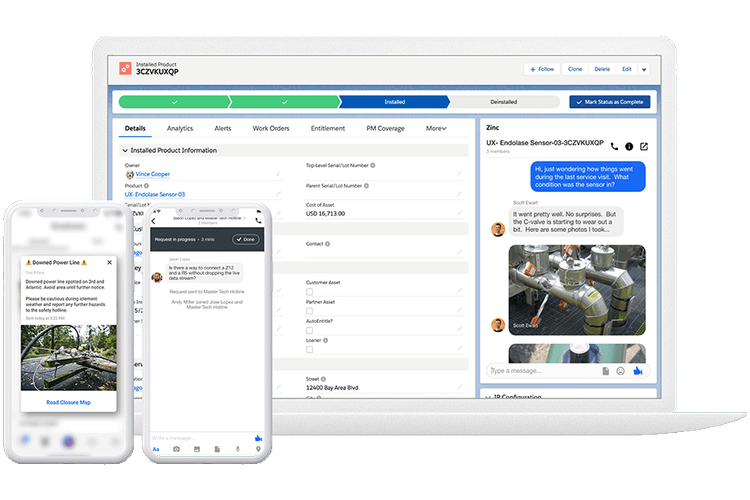Open the Road Closure Map link
This screenshot has width=750, height=500.
[x=68, y=402]
